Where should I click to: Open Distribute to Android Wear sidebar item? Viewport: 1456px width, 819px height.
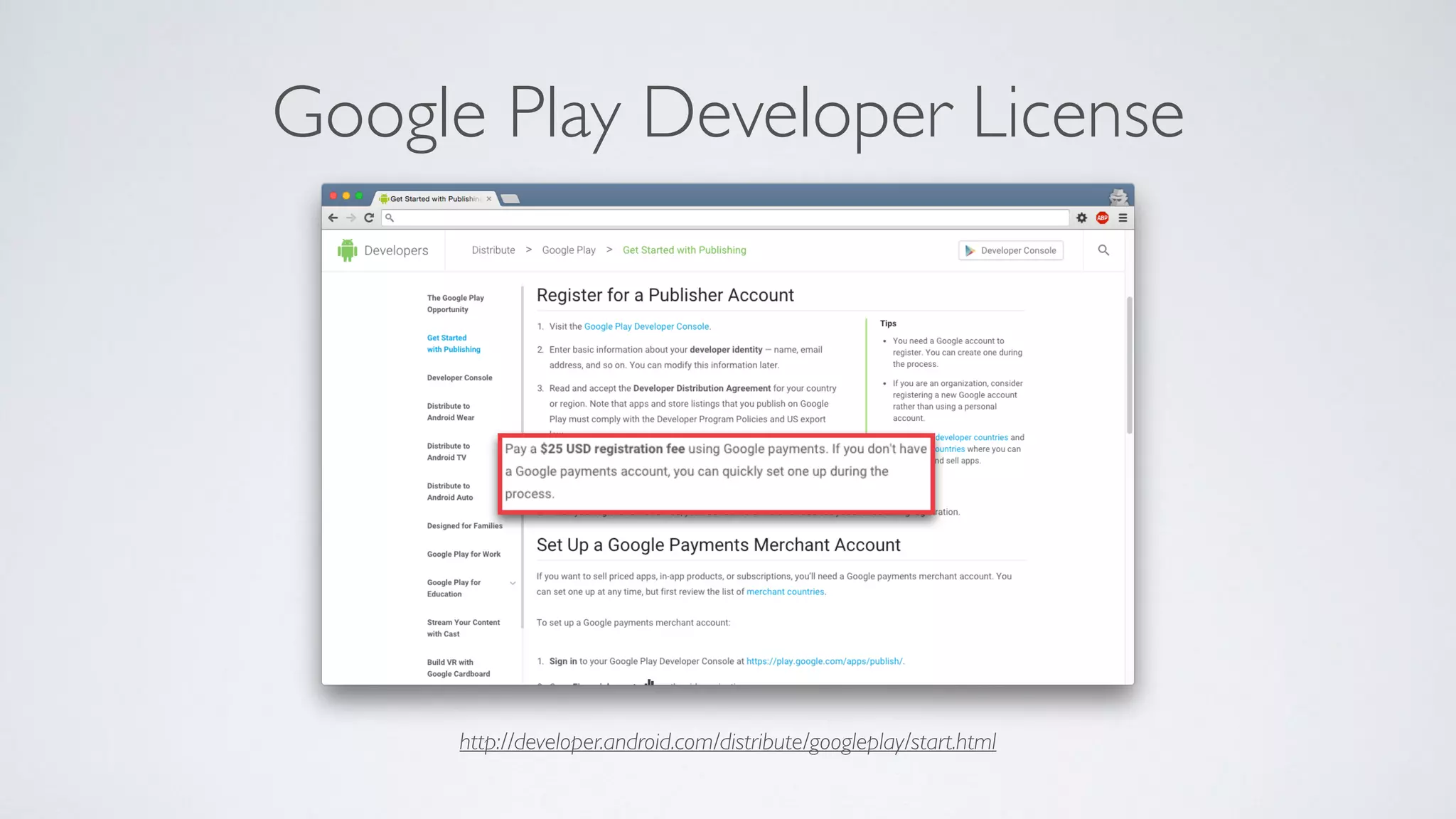click(x=451, y=412)
